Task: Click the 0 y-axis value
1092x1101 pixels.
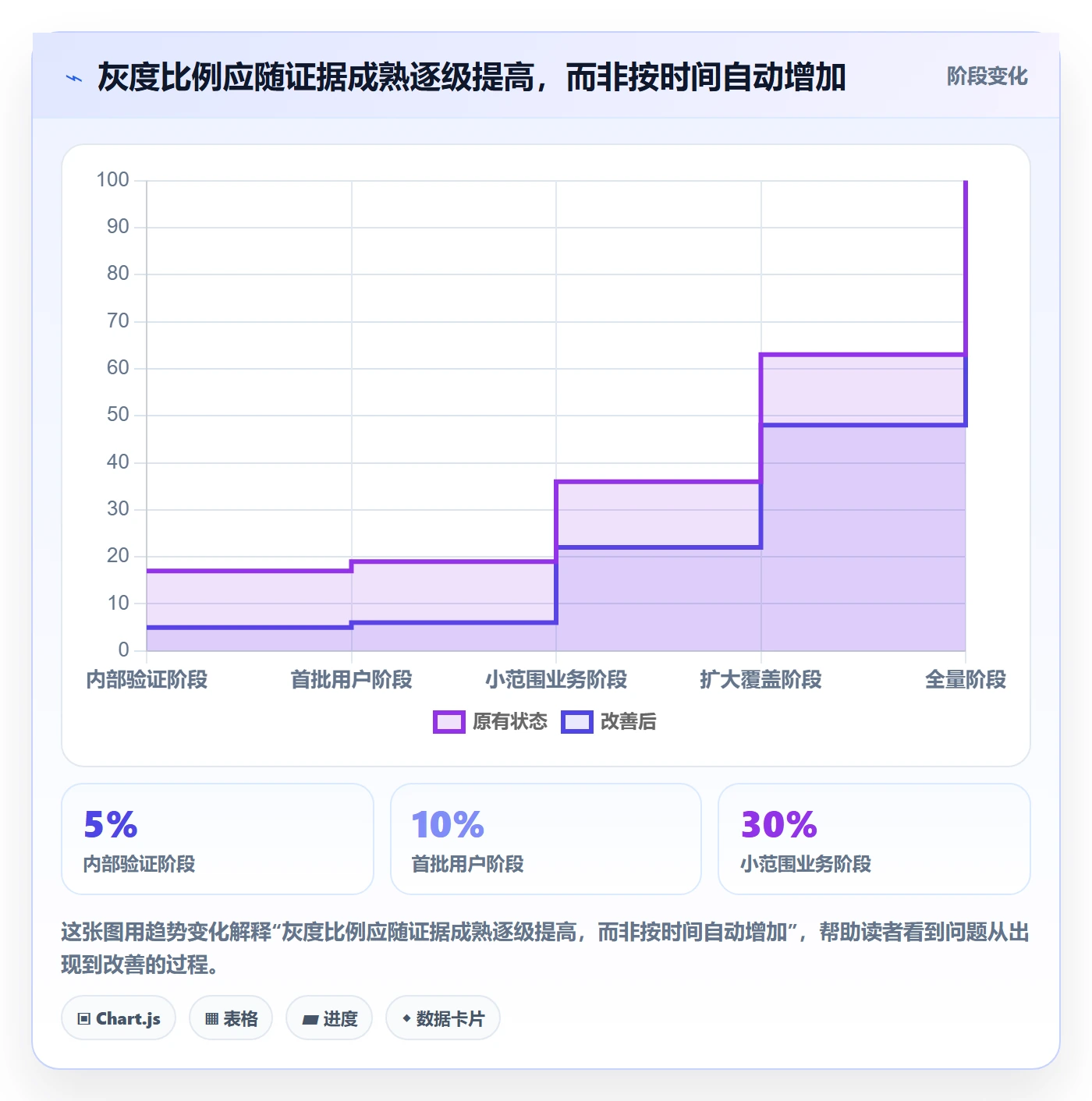Action: [x=123, y=650]
